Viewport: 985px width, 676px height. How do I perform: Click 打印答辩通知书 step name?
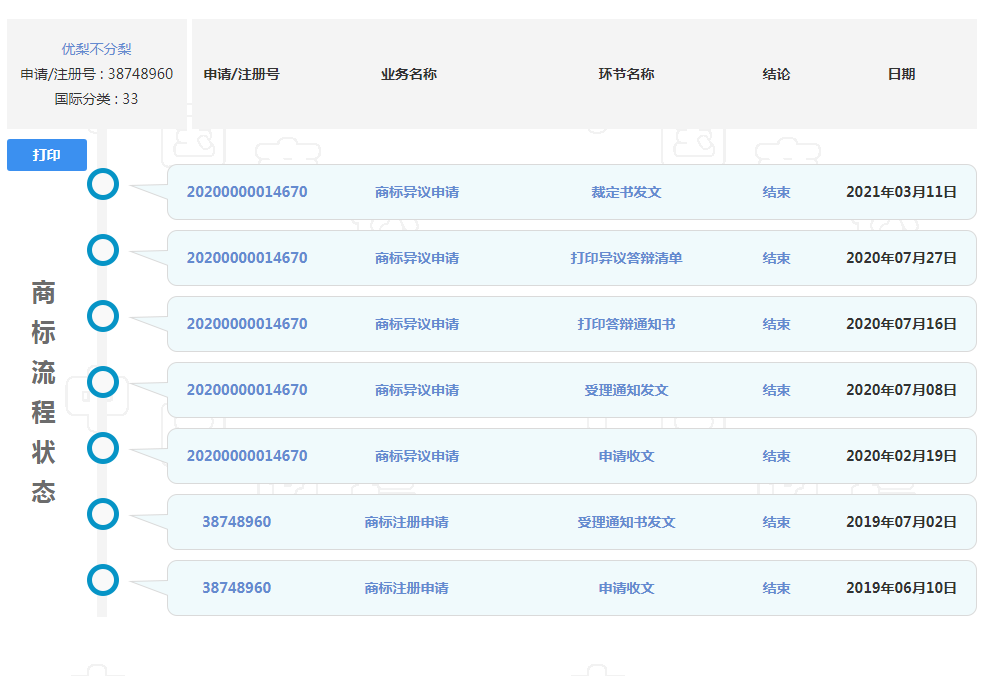pyautogui.click(x=626, y=324)
